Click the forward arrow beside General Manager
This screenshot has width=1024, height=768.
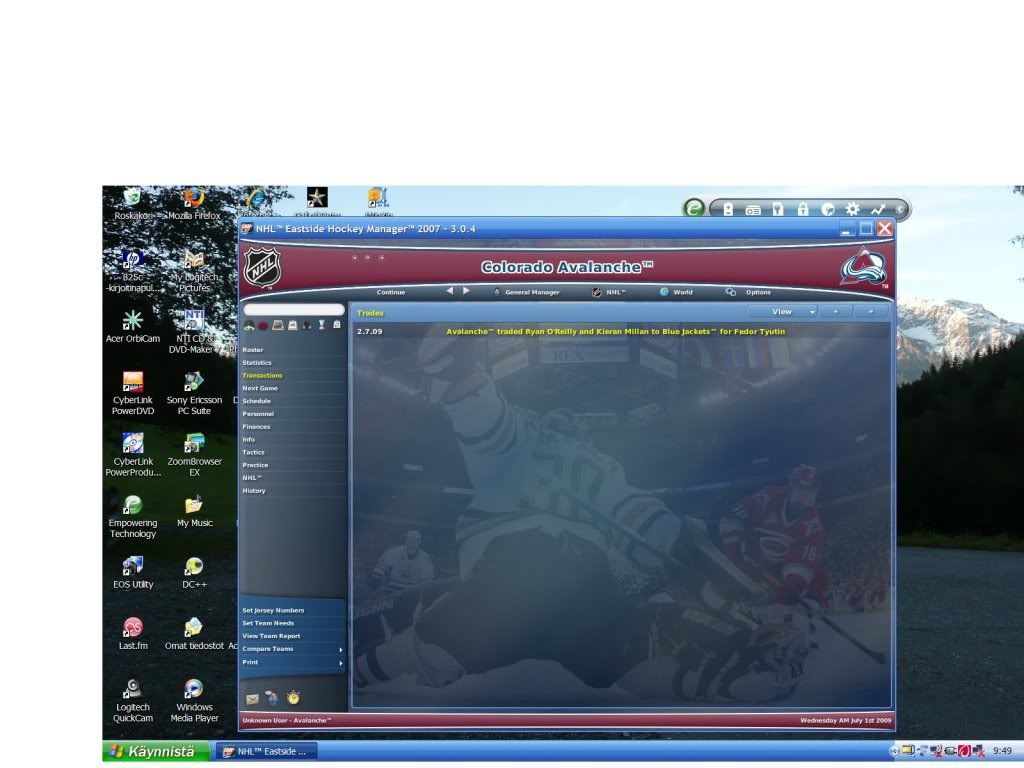pyautogui.click(x=466, y=291)
